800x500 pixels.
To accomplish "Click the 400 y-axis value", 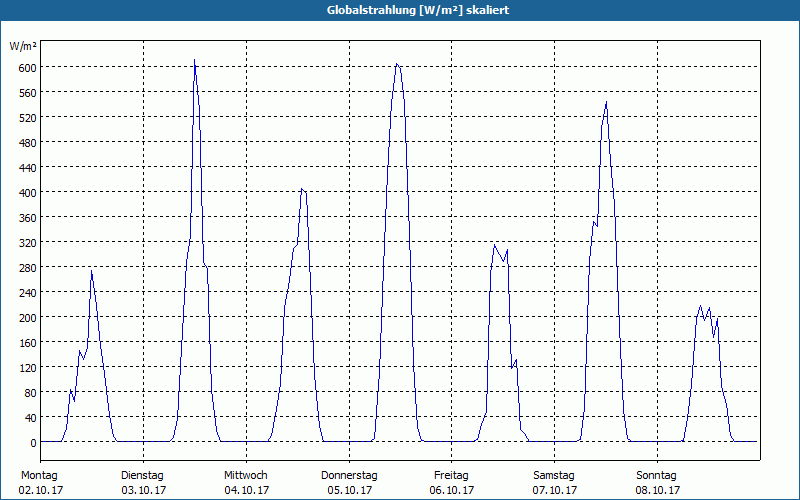I will click(x=26, y=193).
